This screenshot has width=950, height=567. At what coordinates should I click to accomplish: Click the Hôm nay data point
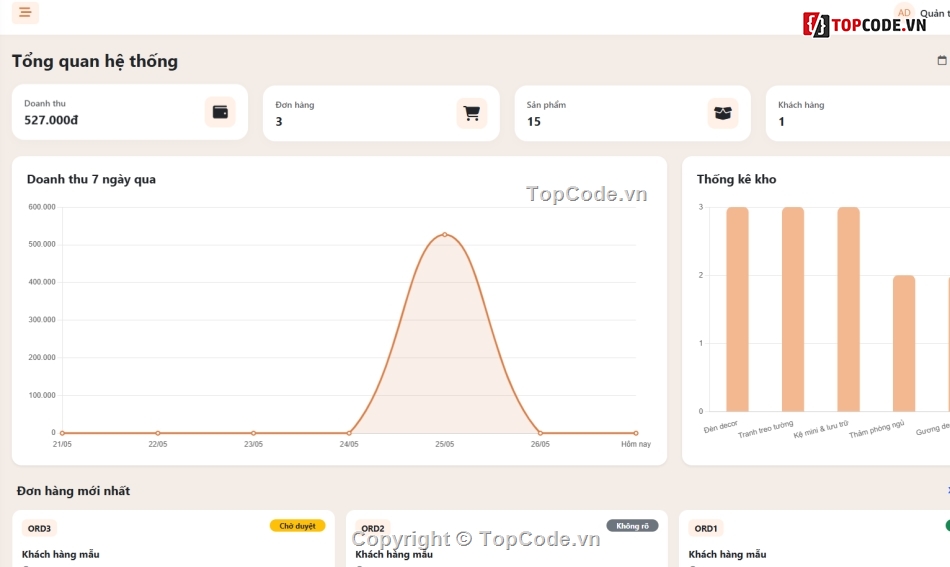(x=636, y=433)
